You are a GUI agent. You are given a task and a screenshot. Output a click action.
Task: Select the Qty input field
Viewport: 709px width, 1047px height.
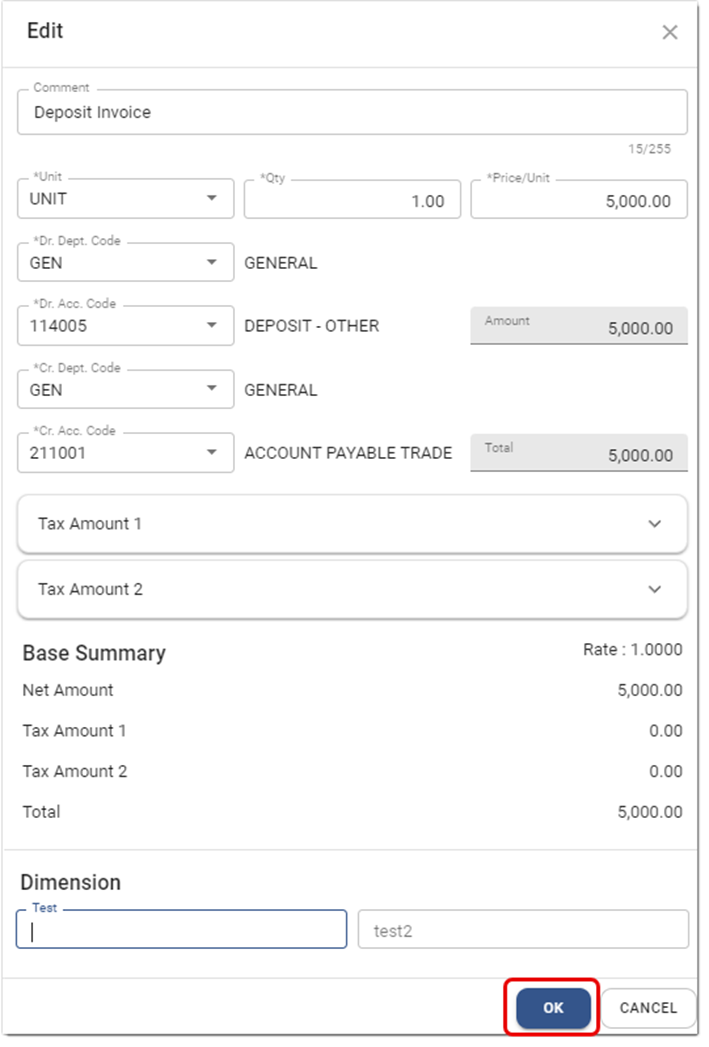click(352, 200)
